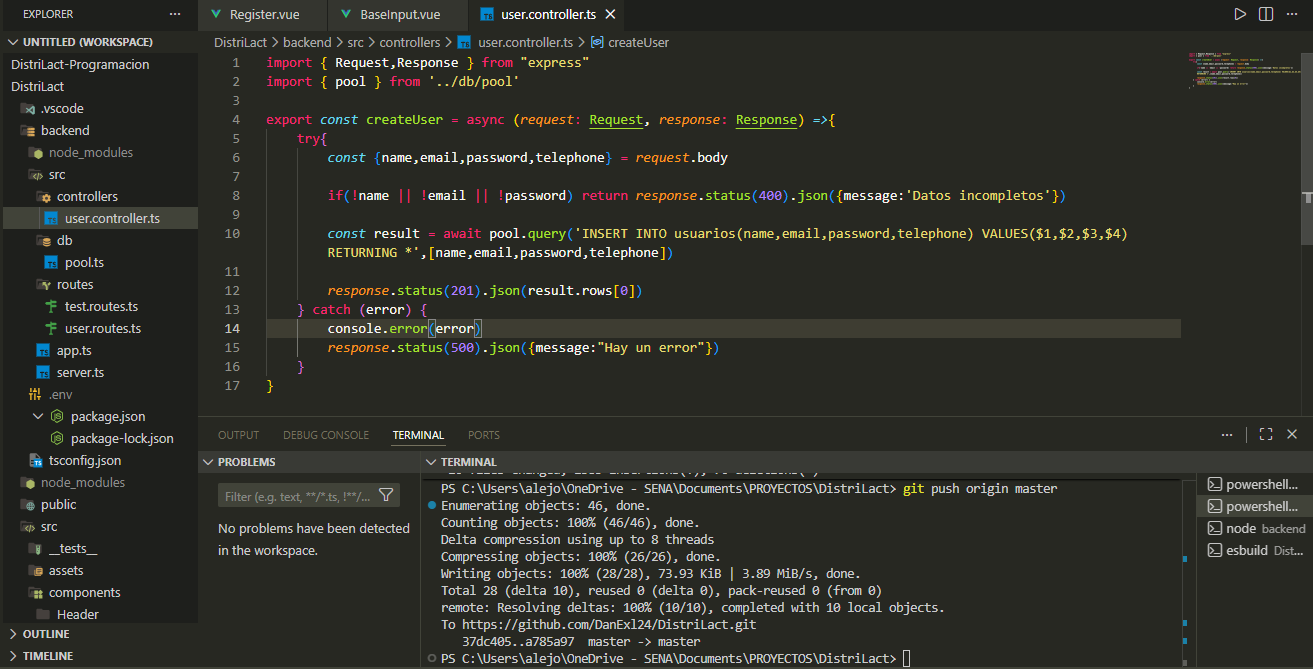The width and height of the screenshot is (1313, 669).
Task: Collapse the Problems section header
Action: (x=246, y=462)
